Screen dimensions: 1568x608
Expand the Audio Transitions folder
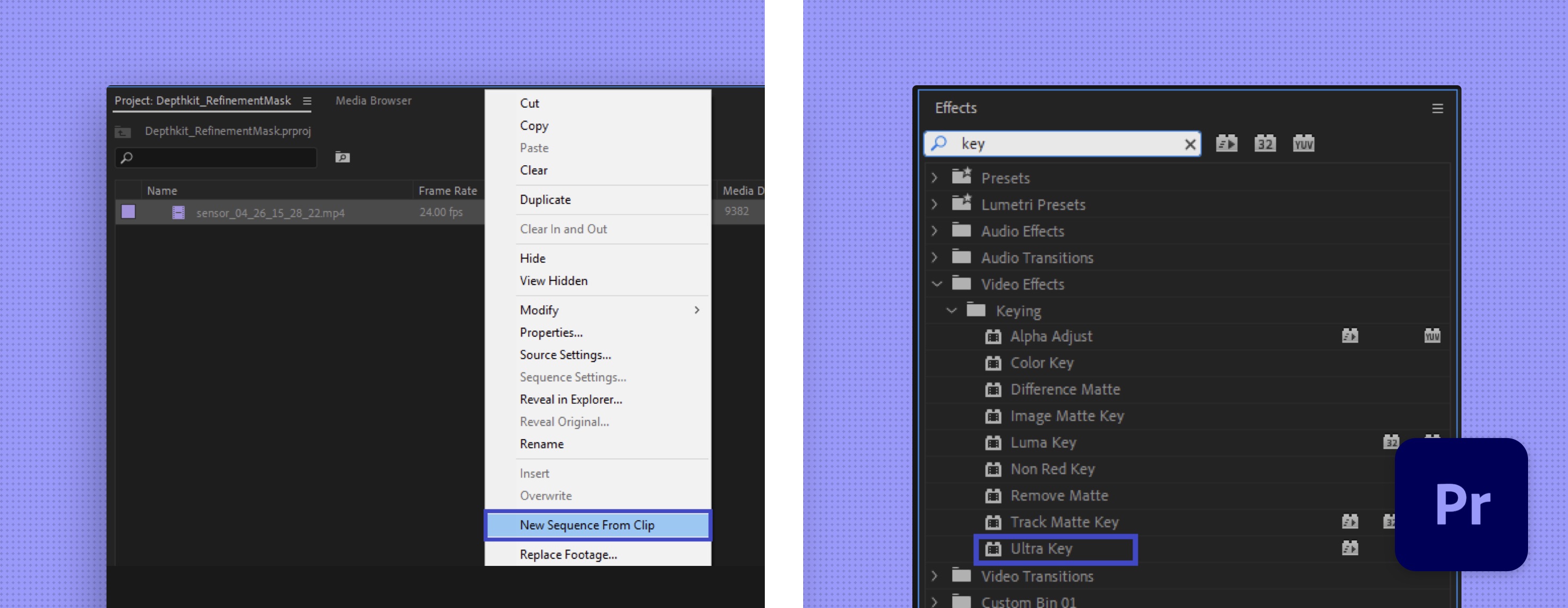click(x=934, y=258)
